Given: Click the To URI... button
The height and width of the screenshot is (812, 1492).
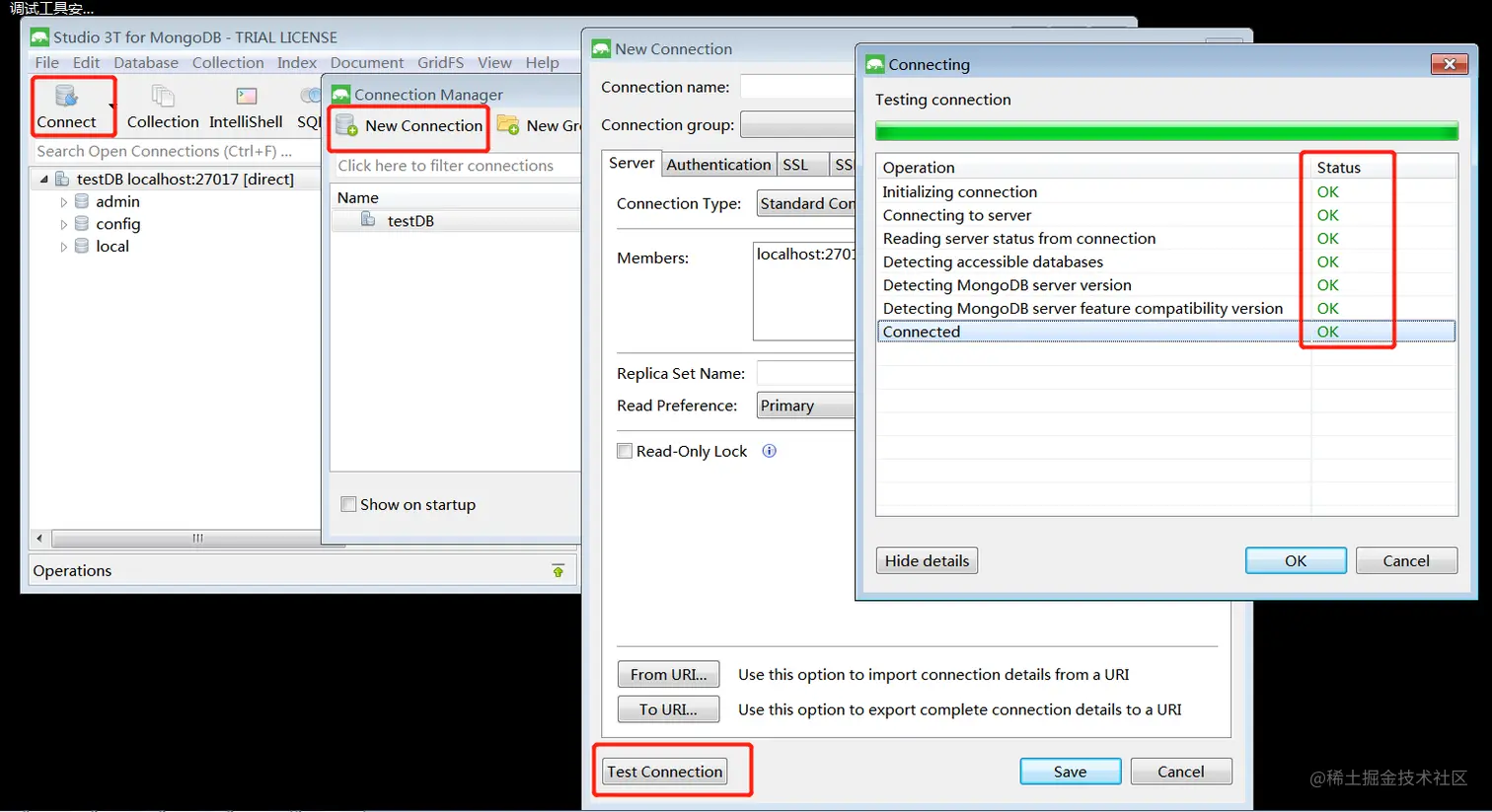Looking at the screenshot, I should point(669,709).
